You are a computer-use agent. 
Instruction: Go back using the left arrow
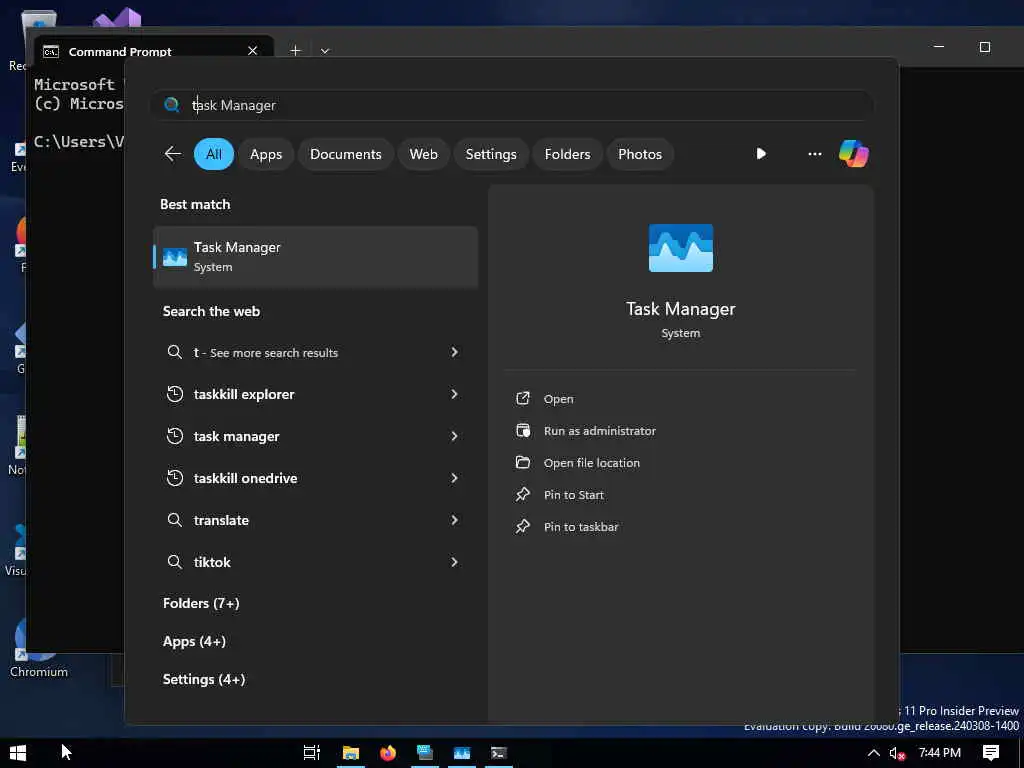pos(173,154)
